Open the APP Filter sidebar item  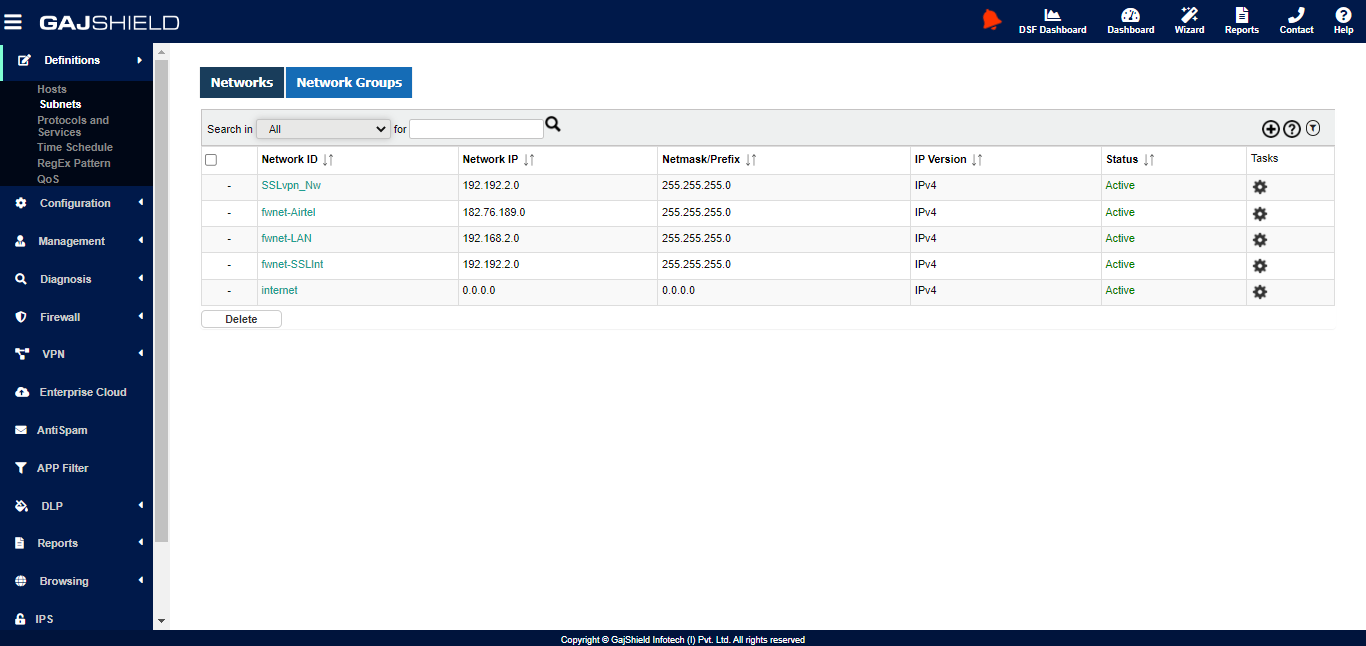(76, 468)
